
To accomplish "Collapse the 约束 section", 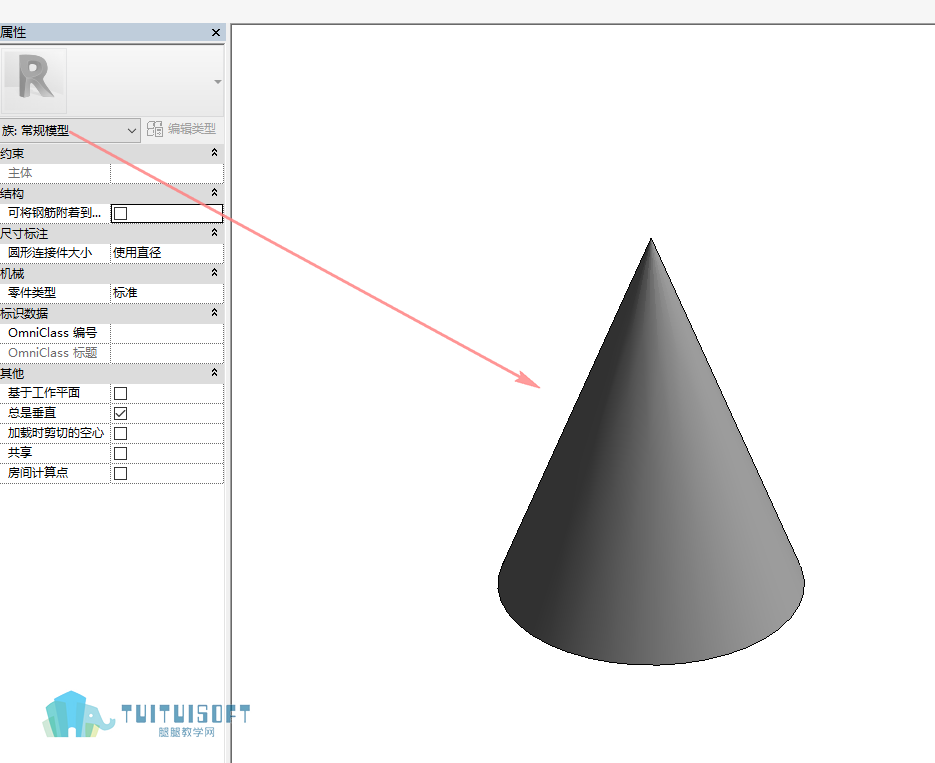I will pos(215,153).
